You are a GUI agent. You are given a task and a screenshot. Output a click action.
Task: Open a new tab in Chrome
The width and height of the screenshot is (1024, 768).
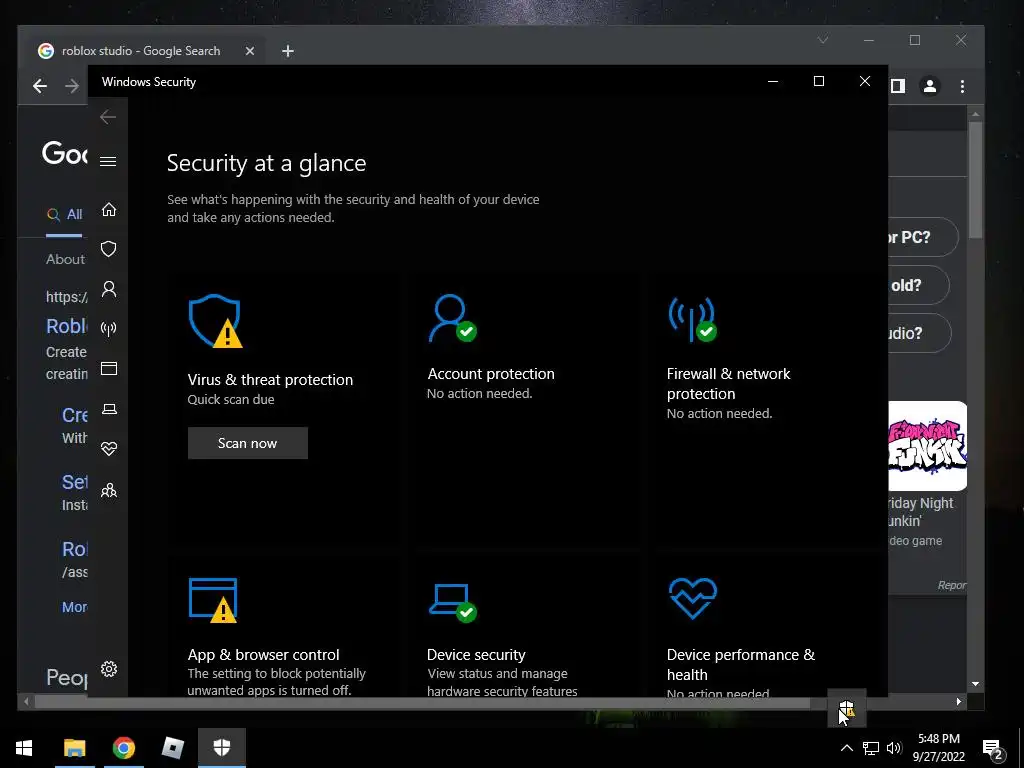(x=288, y=51)
